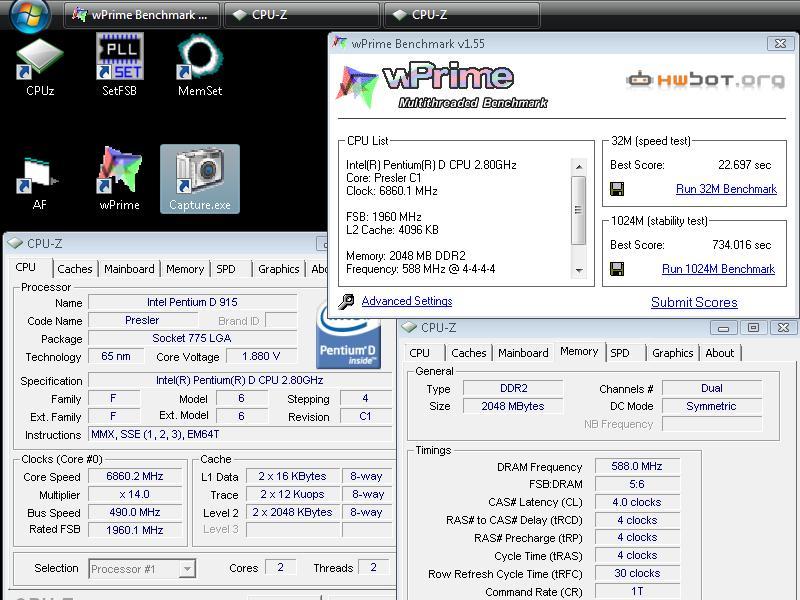Image resolution: width=800 pixels, height=600 pixels.
Task: Click the Best Score 22.697 sec
Action: [744, 165]
